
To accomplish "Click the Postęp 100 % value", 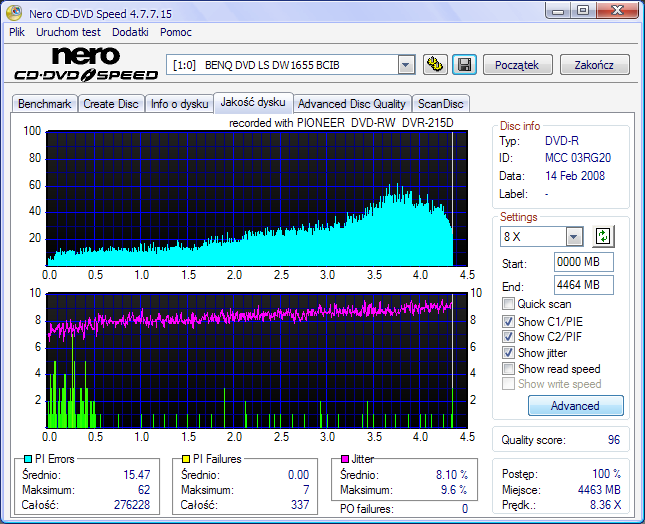I will click(x=606, y=474).
